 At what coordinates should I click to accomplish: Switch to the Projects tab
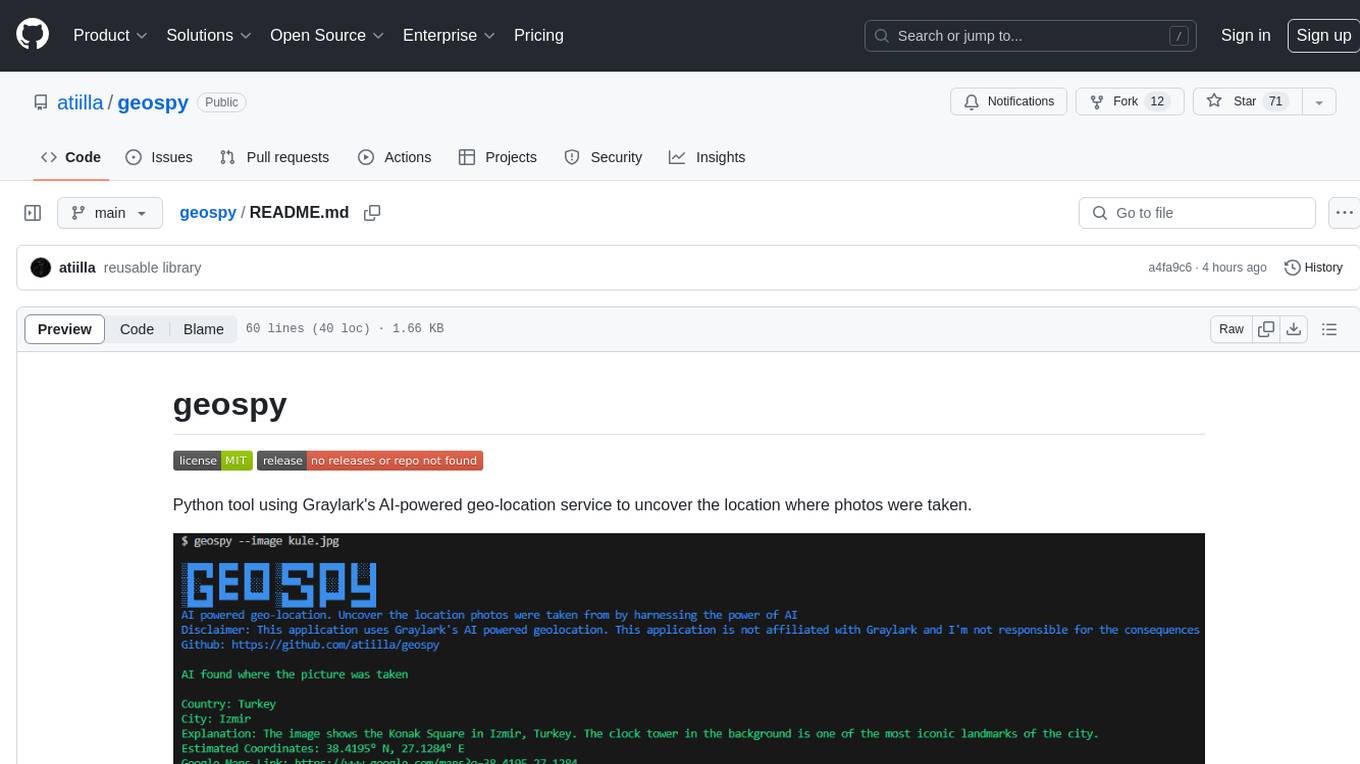click(x=497, y=157)
